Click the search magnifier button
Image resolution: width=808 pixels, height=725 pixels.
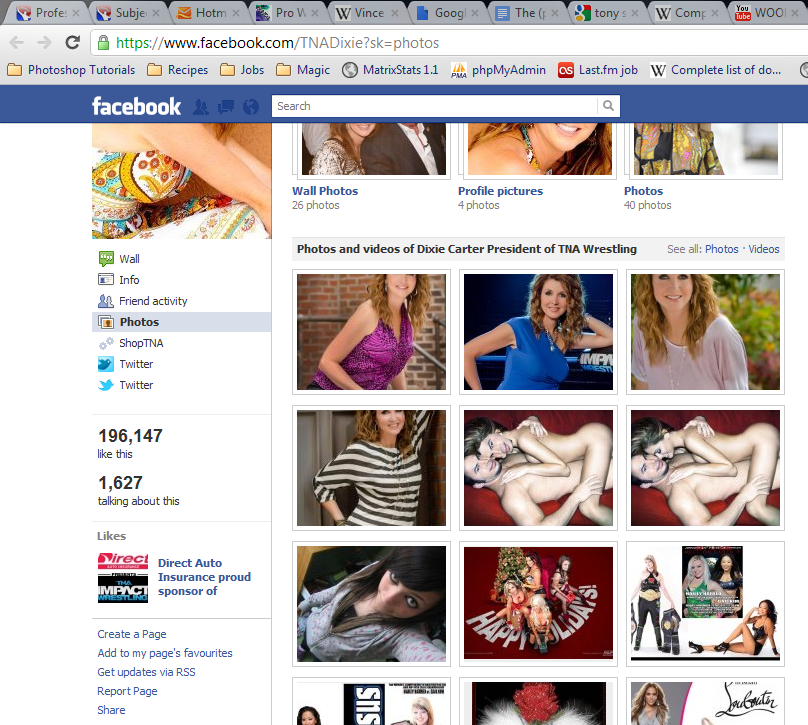pyautogui.click(x=608, y=106)
